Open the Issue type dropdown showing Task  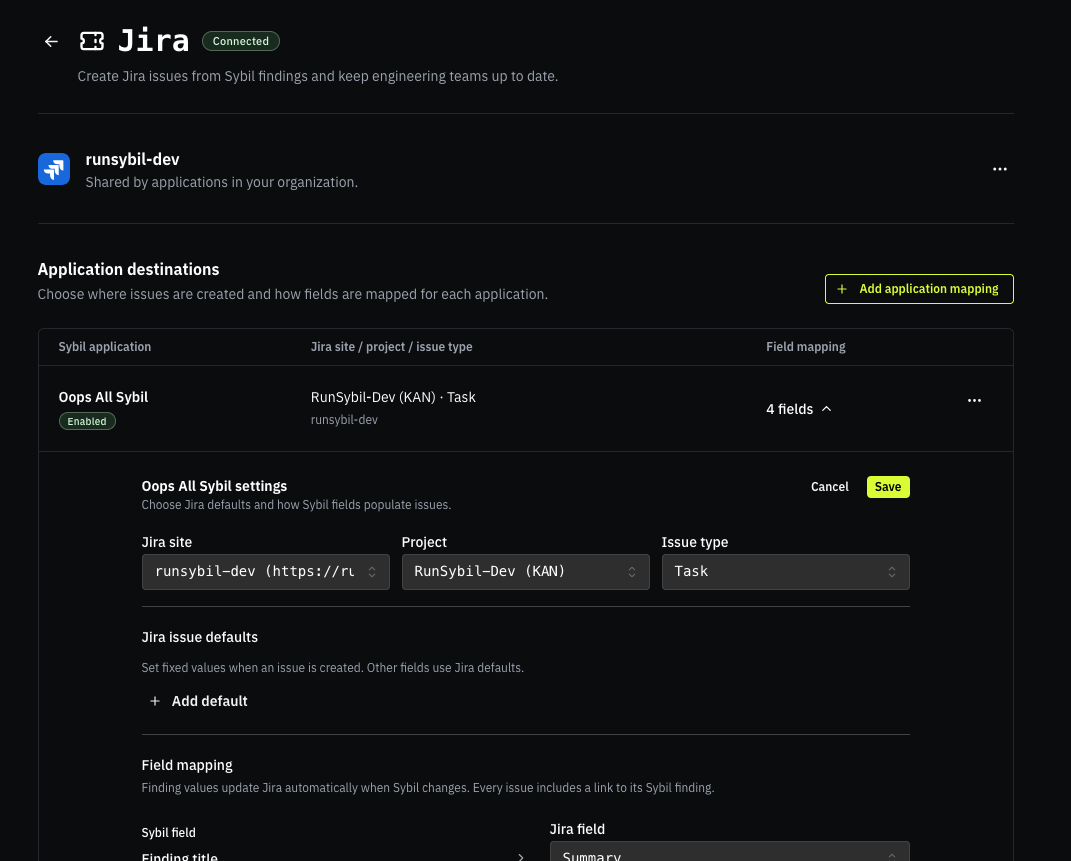(785, 571)
